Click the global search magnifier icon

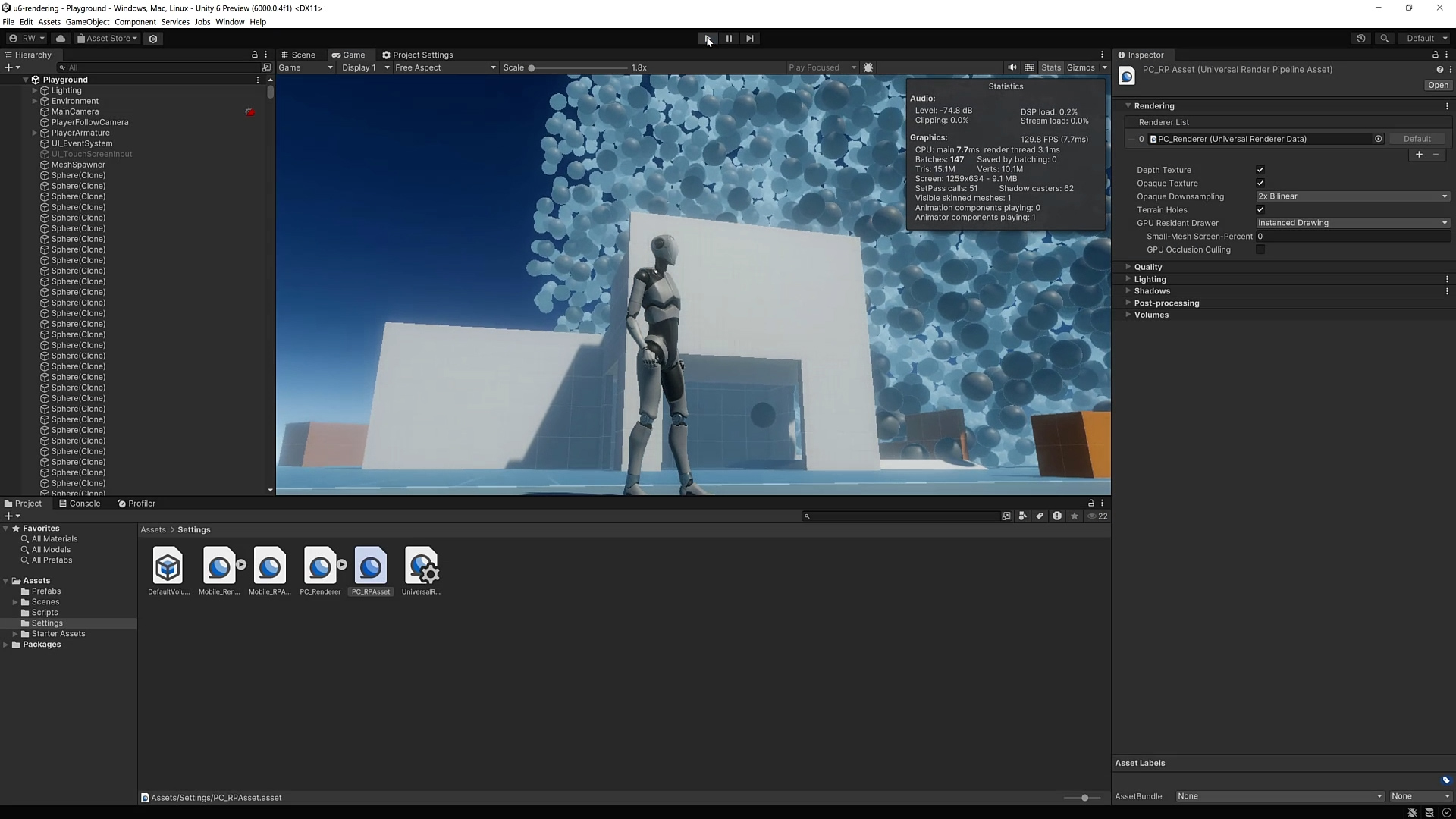[x=1384, y=39]
